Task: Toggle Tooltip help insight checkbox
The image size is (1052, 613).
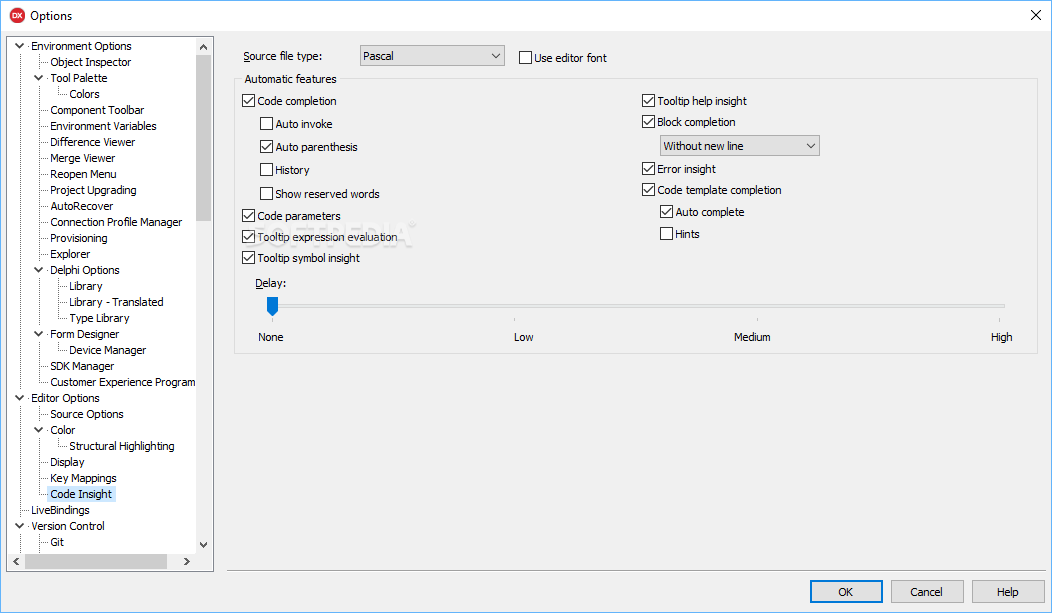Action: pyautogui.click(x=648, y=101)
